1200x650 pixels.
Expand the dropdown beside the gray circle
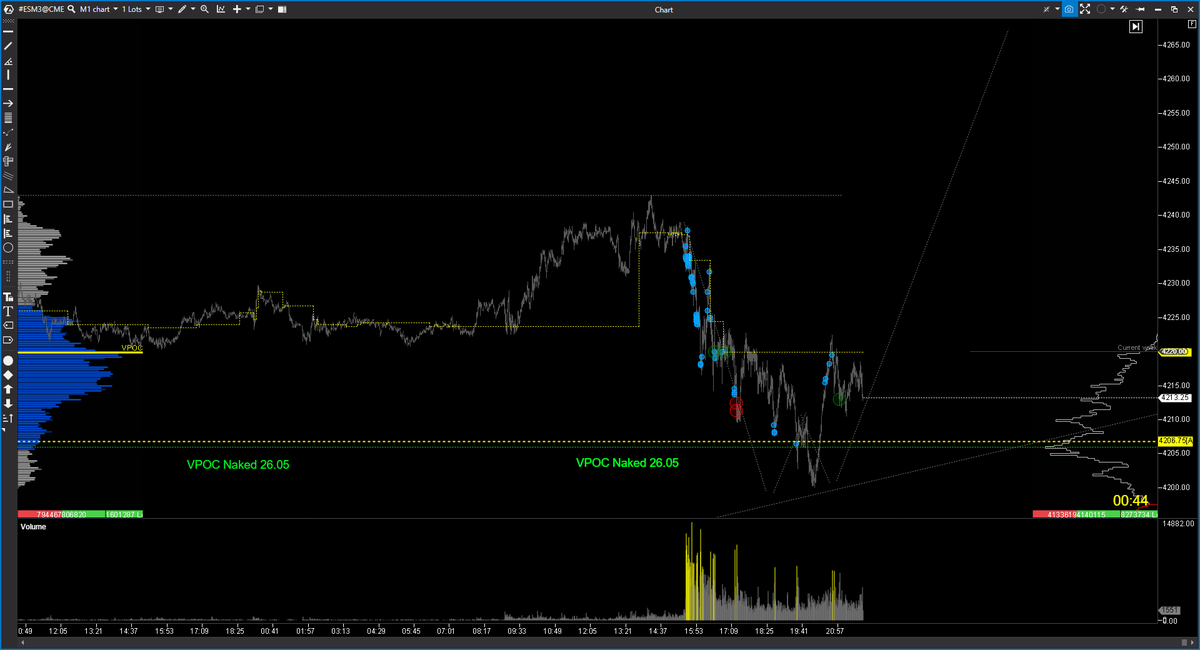point(1112,9)
